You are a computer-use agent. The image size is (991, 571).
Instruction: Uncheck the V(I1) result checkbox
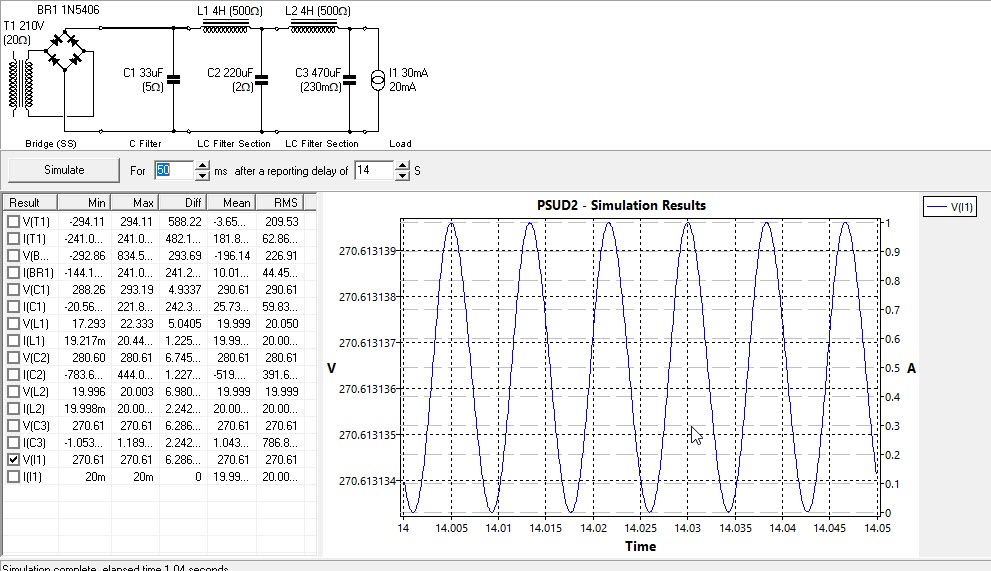click(13, 459)
